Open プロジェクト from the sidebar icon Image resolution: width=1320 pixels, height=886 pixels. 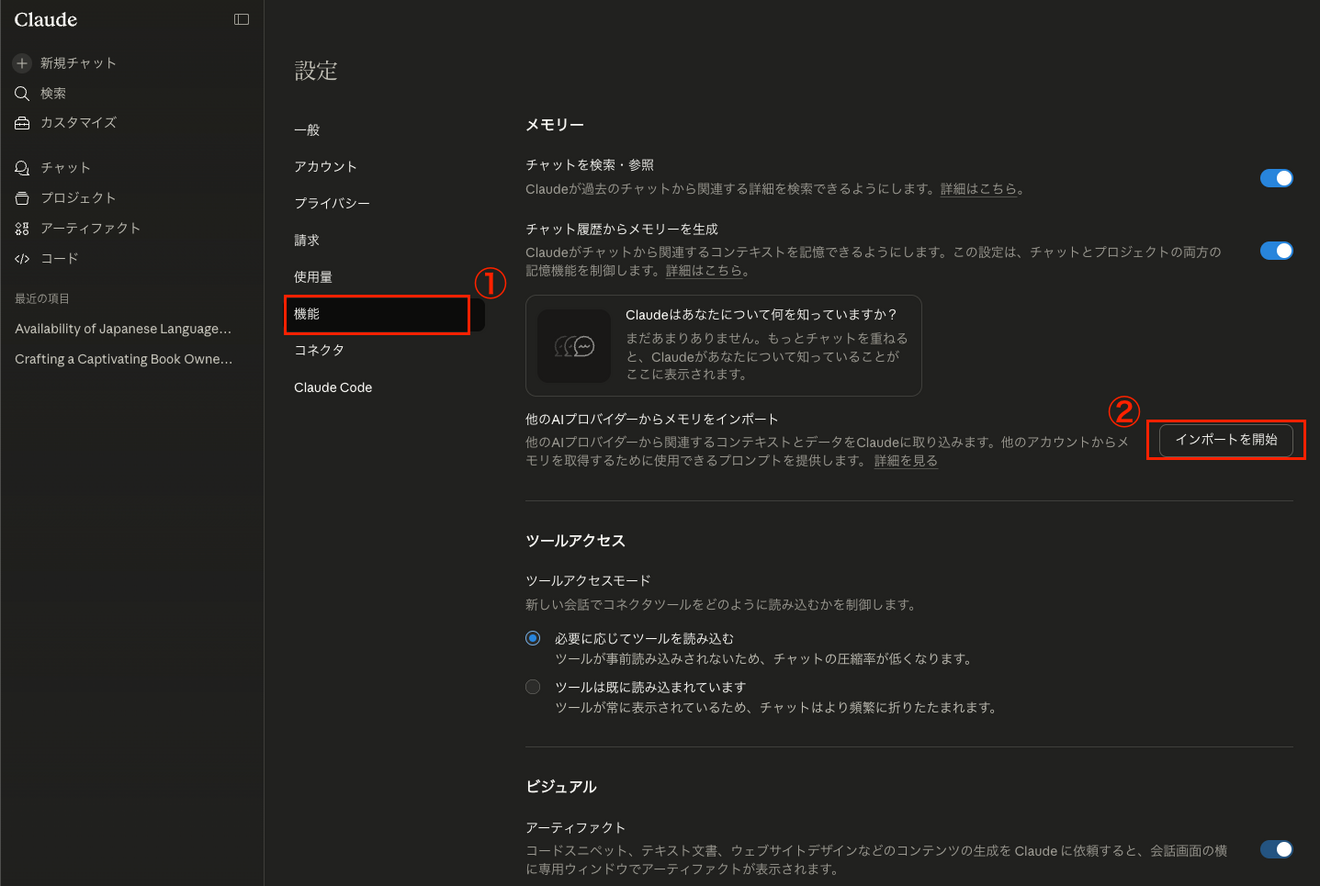pyautogui.click(x=21, y=198)
